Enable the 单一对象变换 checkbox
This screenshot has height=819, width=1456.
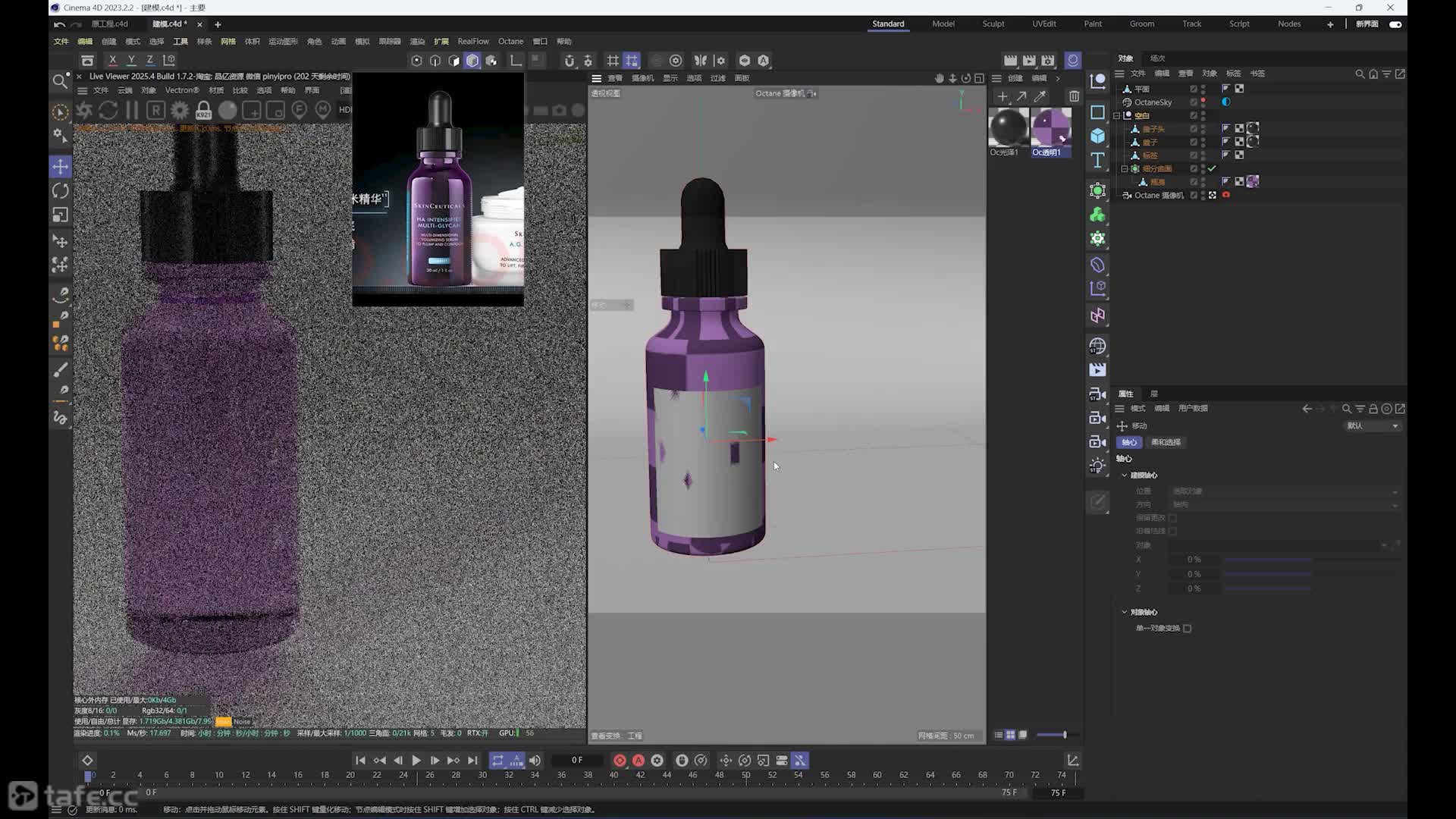pos(1187,629)
